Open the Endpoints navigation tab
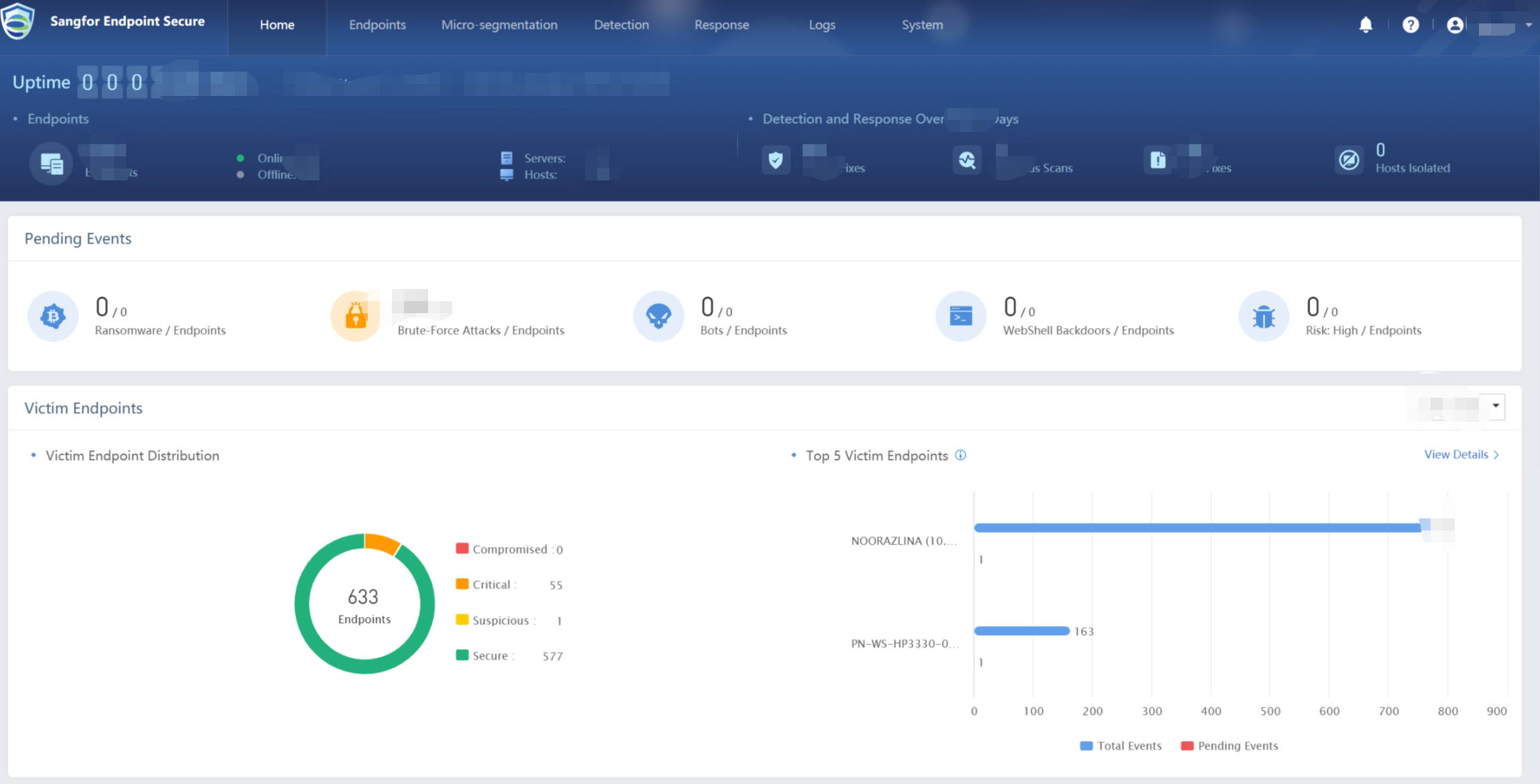 point(377,25)
